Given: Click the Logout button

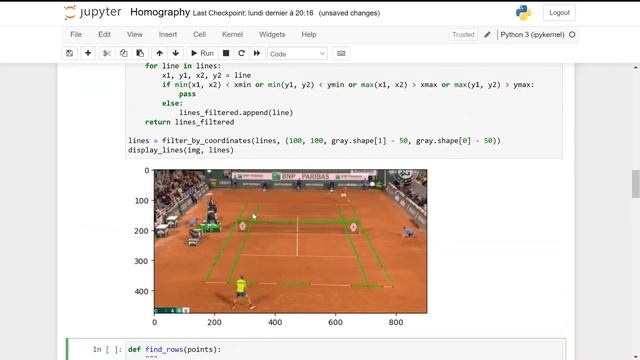Looking at the screenshot, I should tap(559, 13).
